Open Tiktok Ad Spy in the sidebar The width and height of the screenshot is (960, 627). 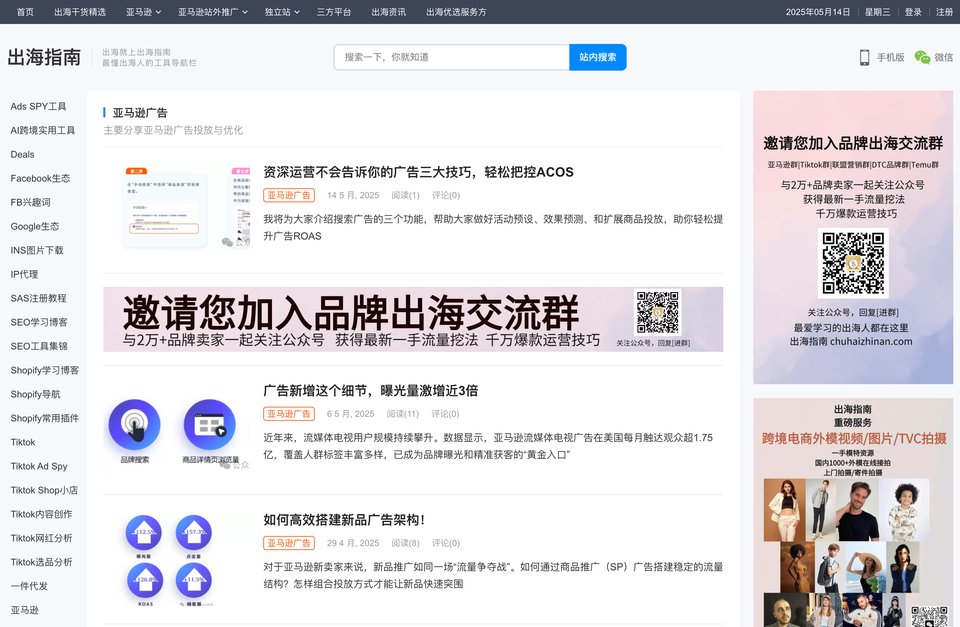point(39,466)
